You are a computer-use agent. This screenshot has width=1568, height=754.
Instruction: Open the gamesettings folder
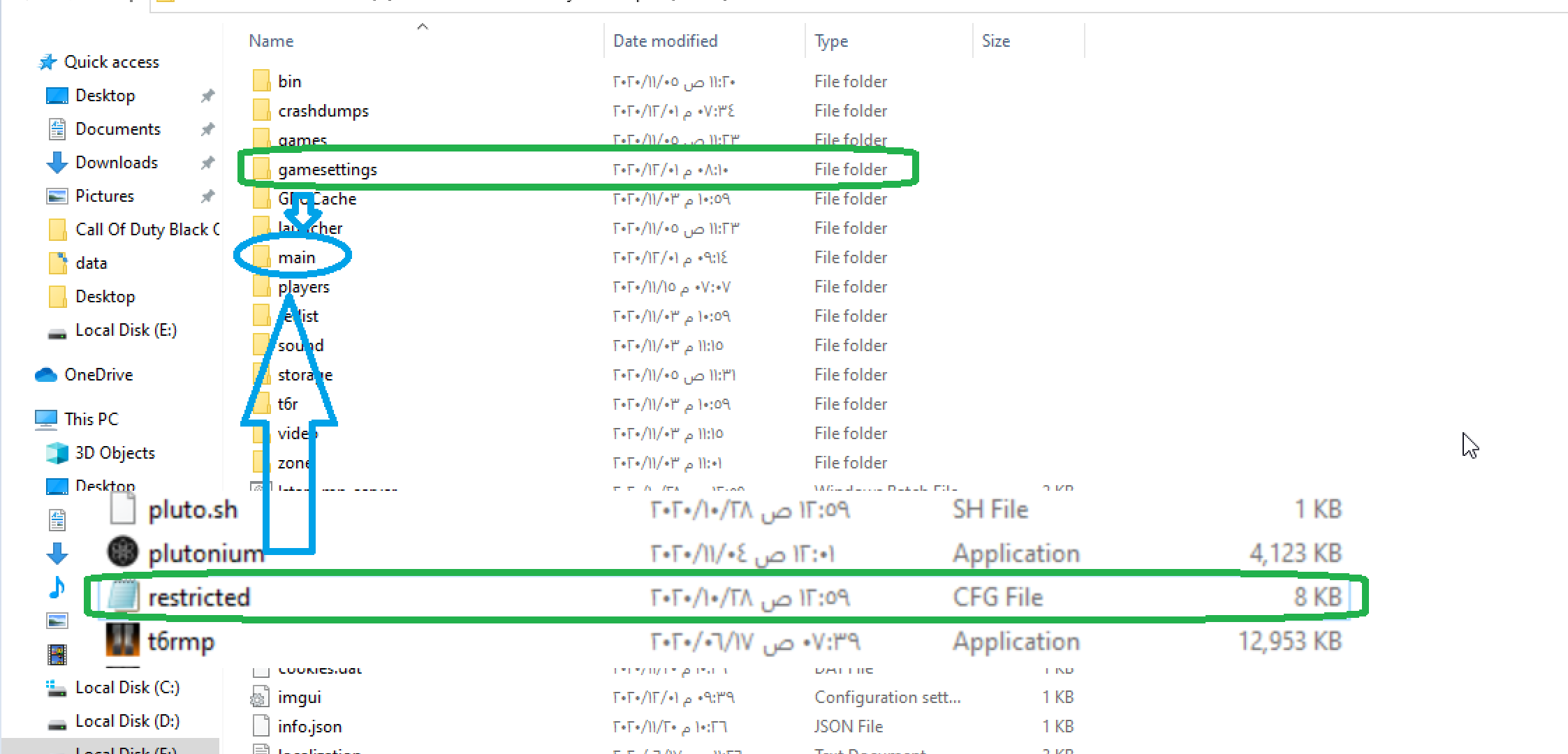tap(327, 170)
